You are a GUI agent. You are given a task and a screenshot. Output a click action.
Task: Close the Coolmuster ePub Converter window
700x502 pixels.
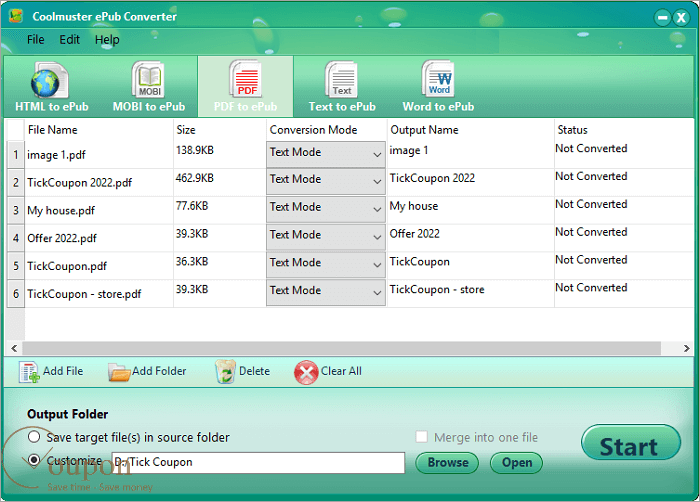[x=681, y=18]
